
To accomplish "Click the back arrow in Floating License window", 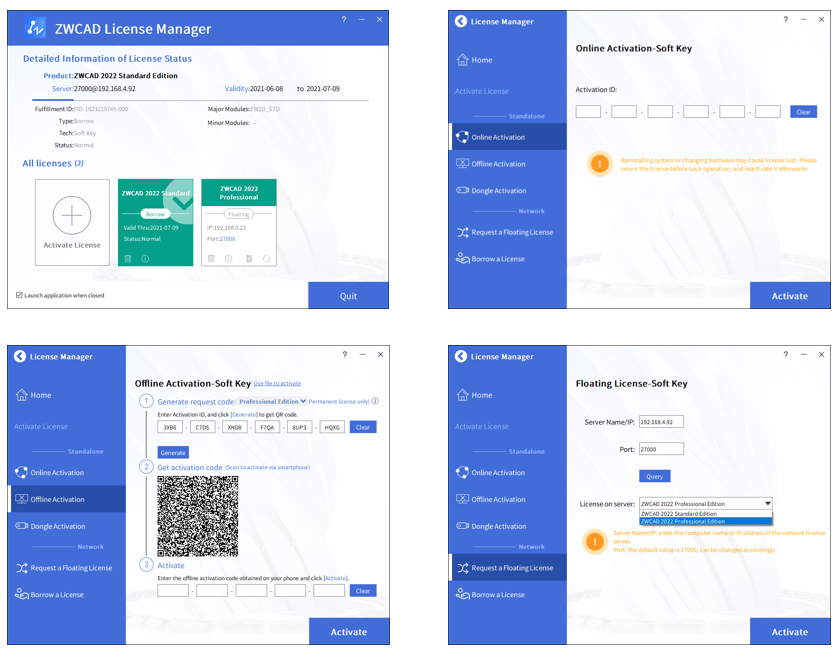I will coord(461,356).
